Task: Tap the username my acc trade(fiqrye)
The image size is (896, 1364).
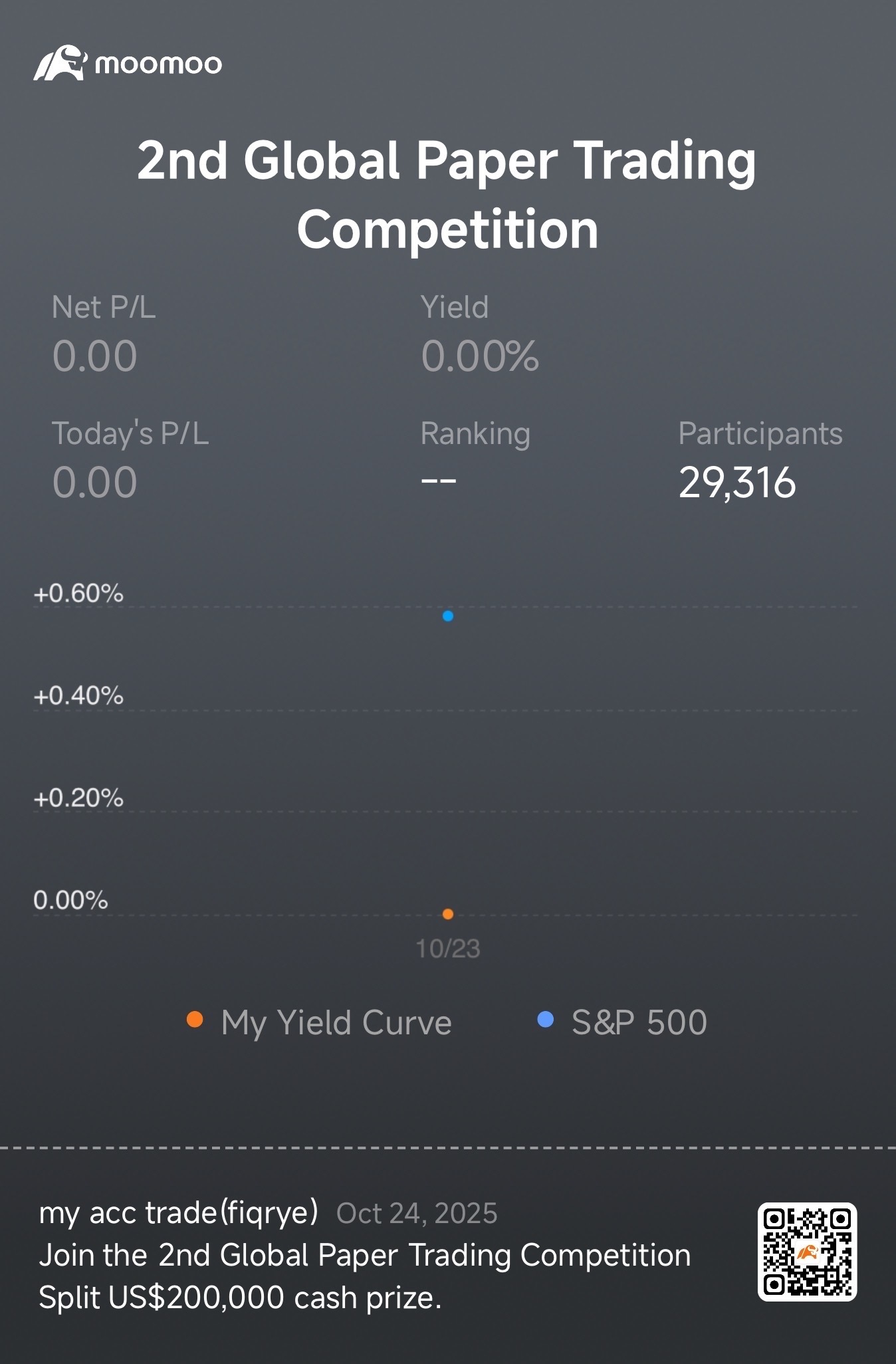Action: (x=179, y=1213)
